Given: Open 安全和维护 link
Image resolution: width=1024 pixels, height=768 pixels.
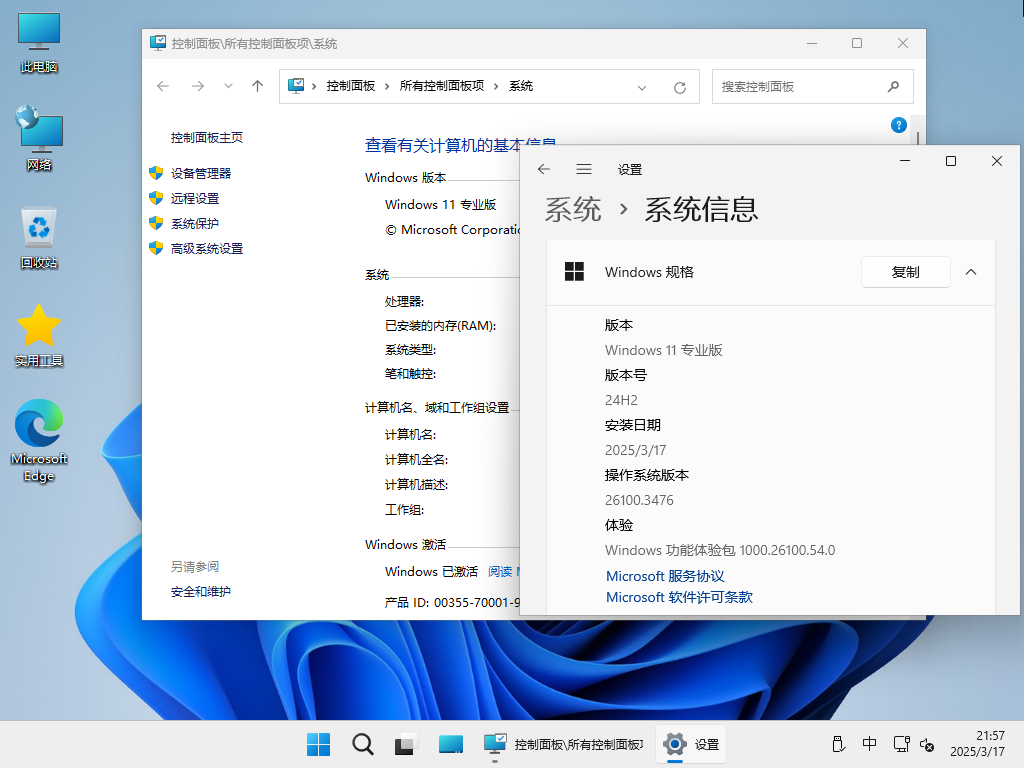Looking at the screenshot, I should [200, 592].
